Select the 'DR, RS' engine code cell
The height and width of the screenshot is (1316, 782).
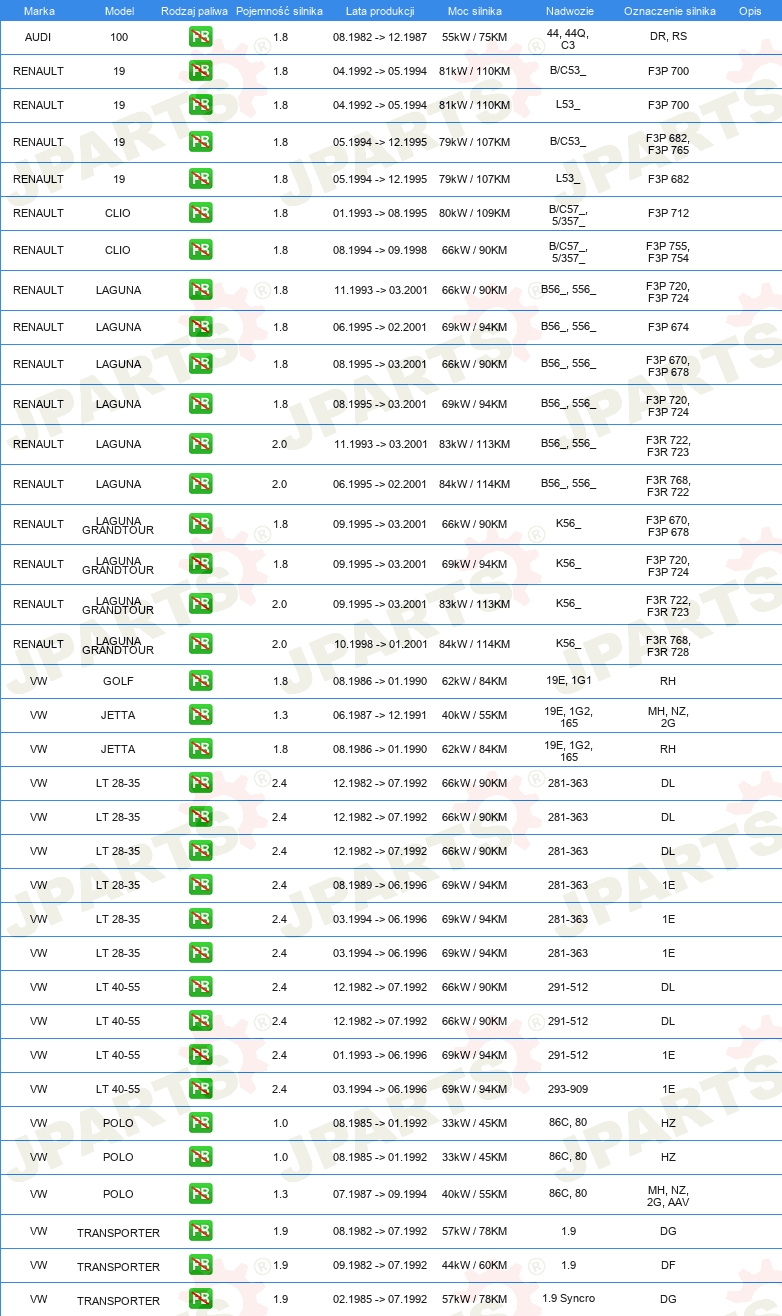[668, 36]
